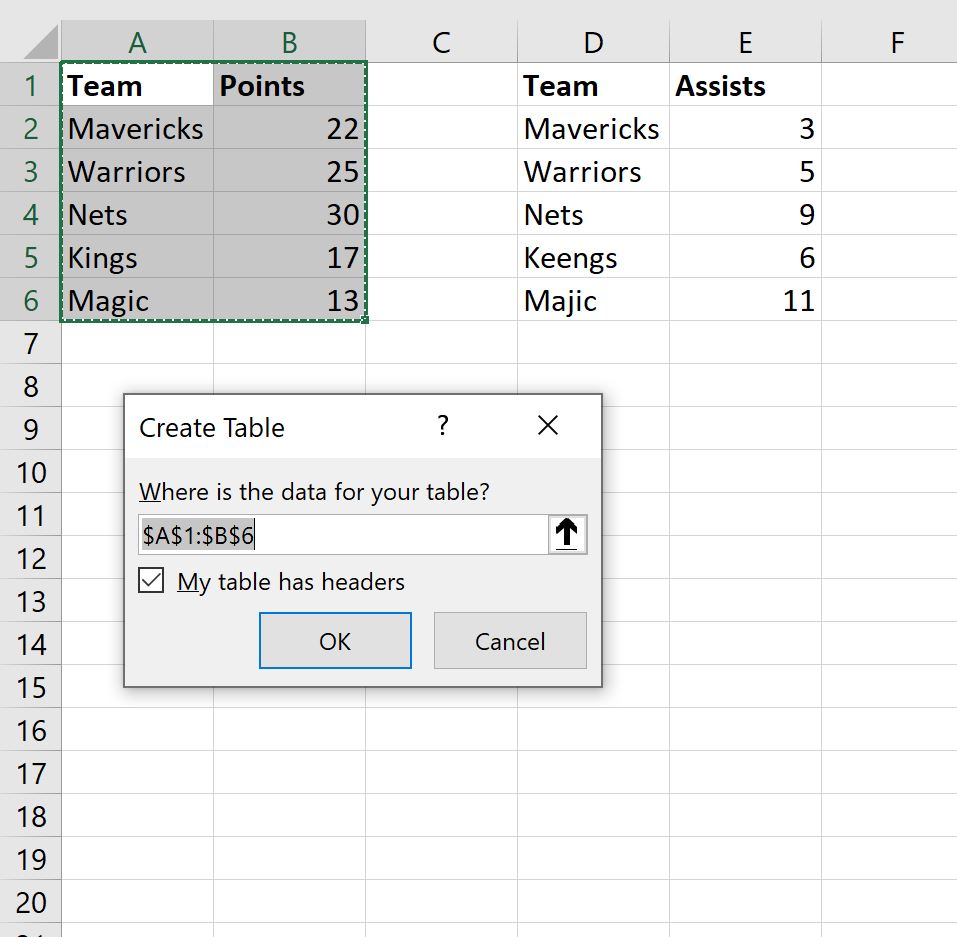Open the Create Table help icon

(442, 426)
